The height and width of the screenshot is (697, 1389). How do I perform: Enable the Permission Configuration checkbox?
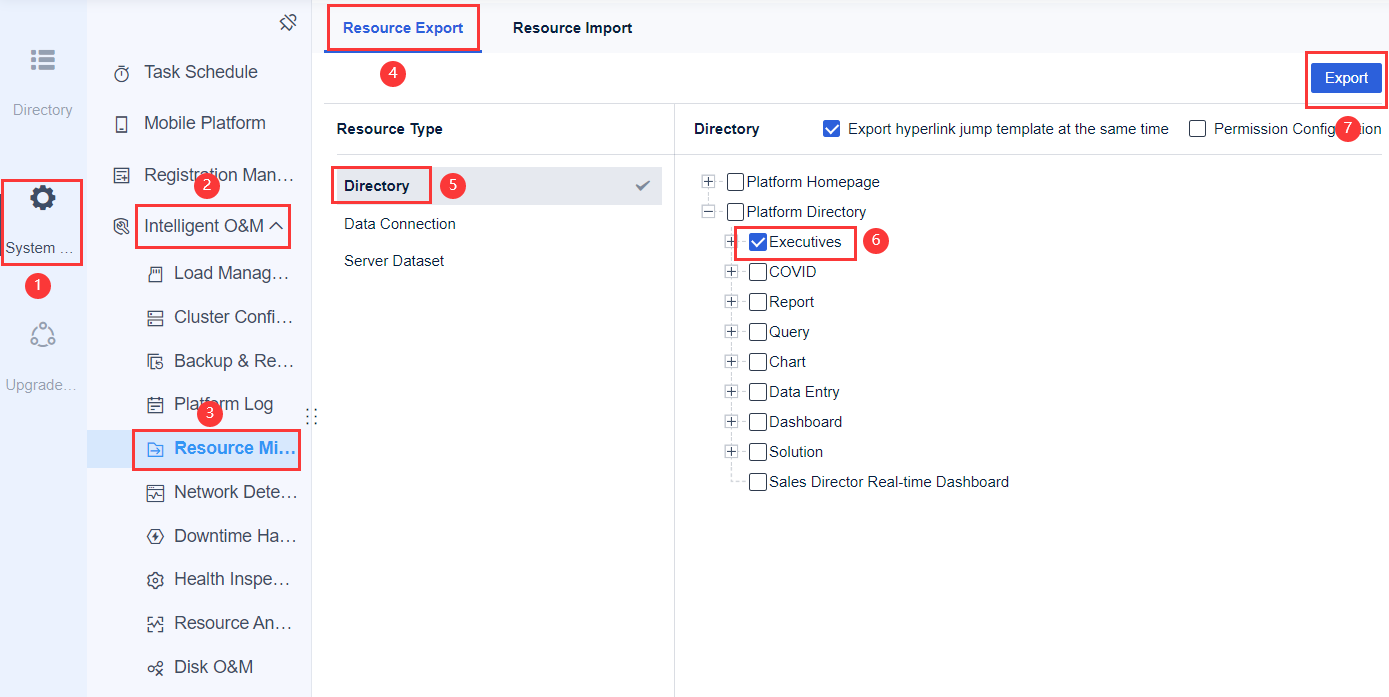point(1197,129)
